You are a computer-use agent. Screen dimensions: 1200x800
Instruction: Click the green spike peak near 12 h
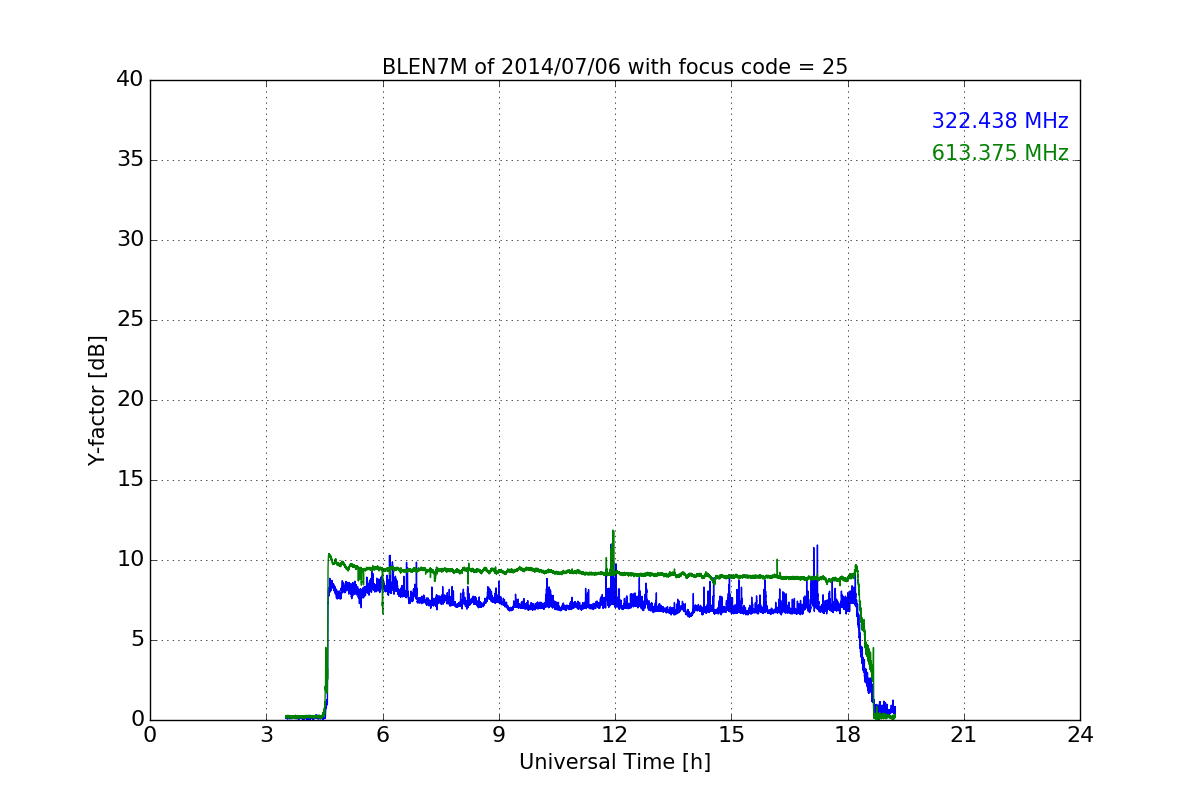[613, 531]
